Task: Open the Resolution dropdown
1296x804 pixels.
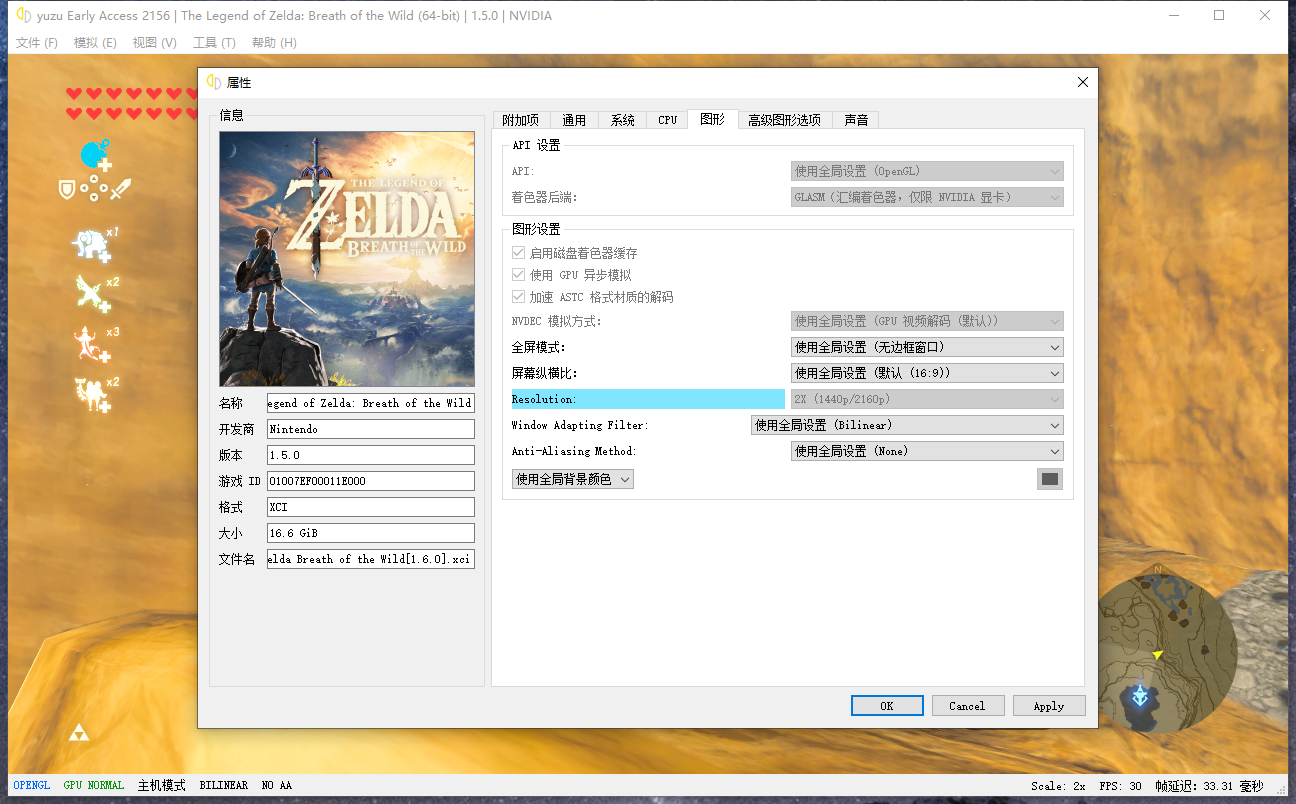Action: coord(927,399)
